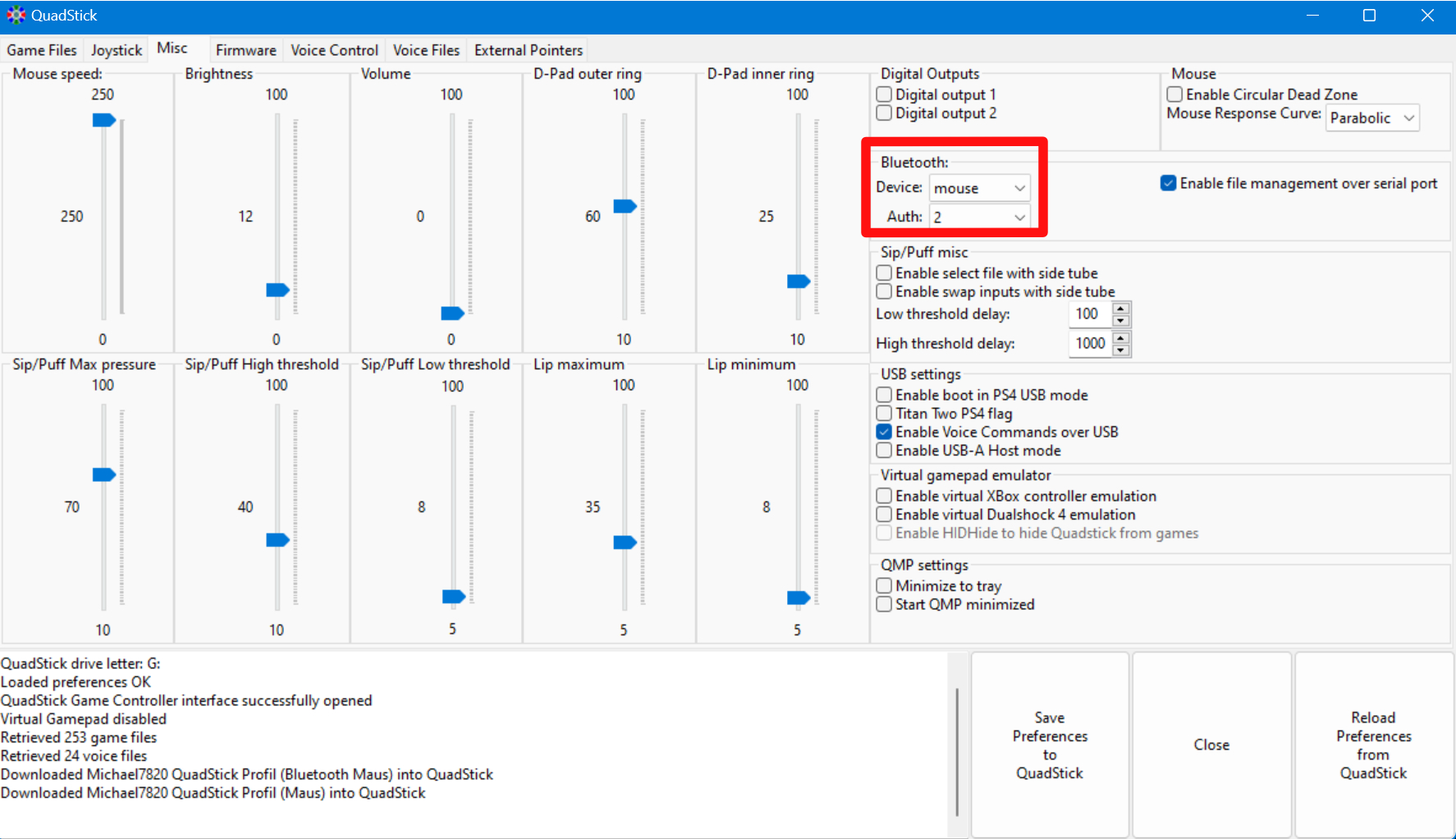Expand the Bluetooth Auth dropdown
Image resolution: width=1456 pixels, height=839 pixels.
(979, 217)
